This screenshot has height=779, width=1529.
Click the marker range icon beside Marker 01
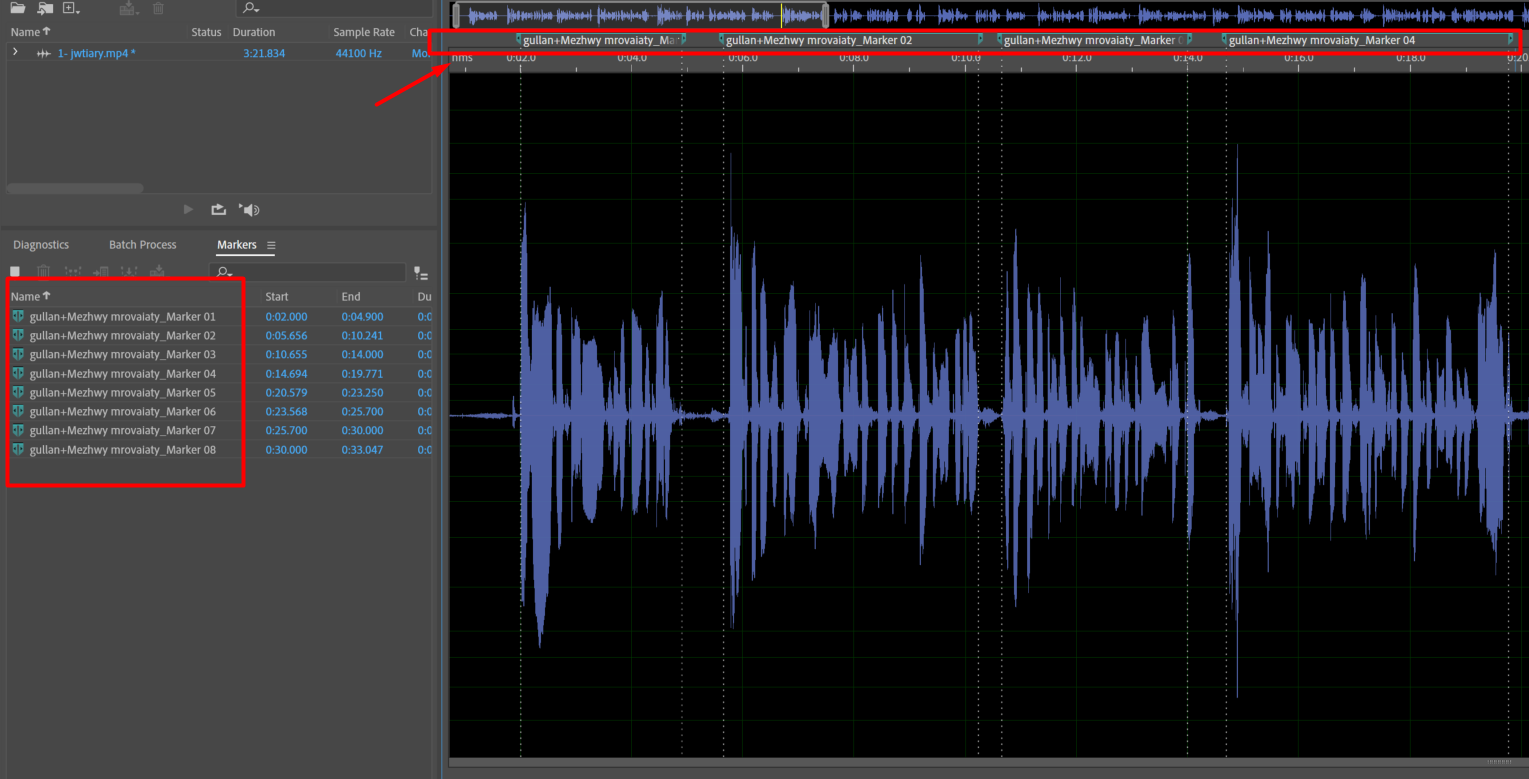coord(18,317)
